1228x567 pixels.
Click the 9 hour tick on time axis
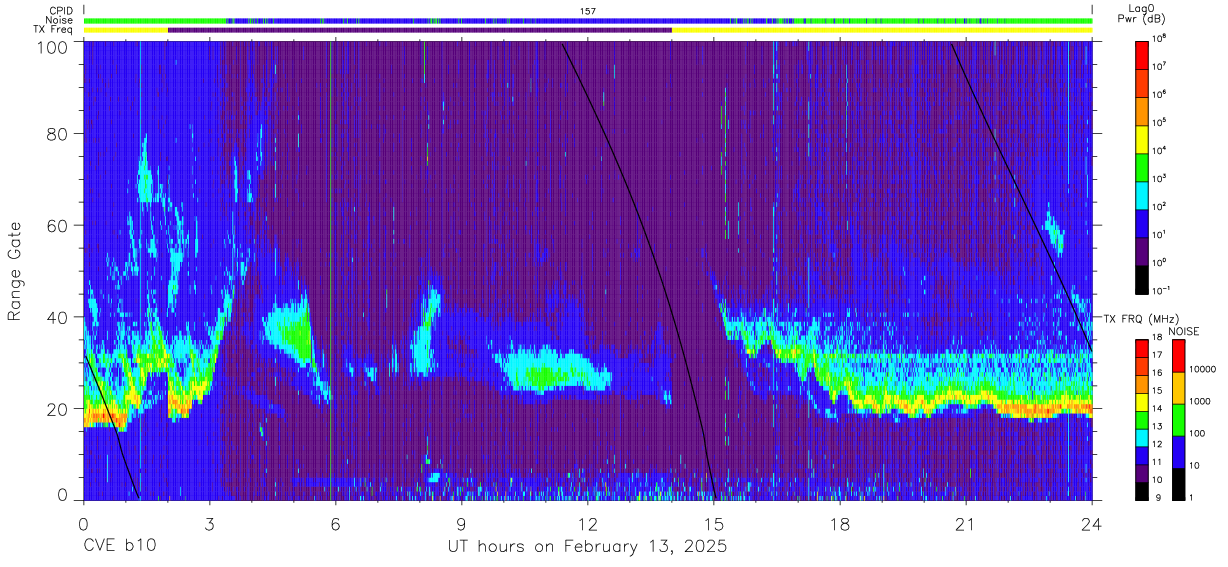(462, 523)
